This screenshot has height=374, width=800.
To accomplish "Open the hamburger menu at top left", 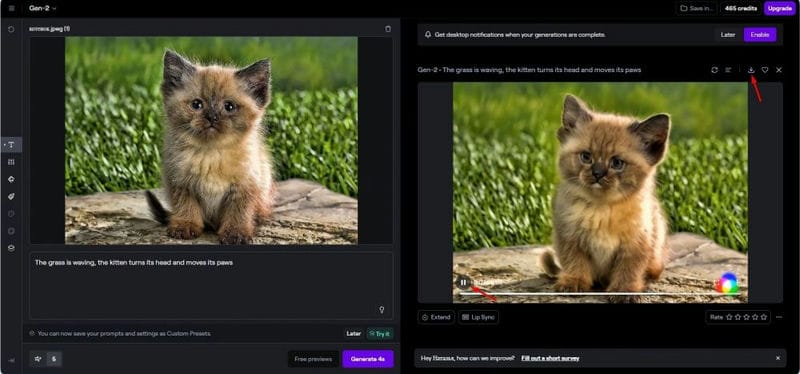I will pyautogui.click(x=12, y=8).
